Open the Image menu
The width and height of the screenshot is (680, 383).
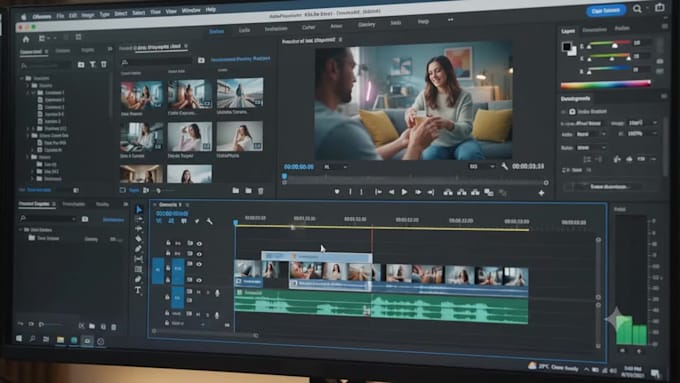tap(88, 15)
